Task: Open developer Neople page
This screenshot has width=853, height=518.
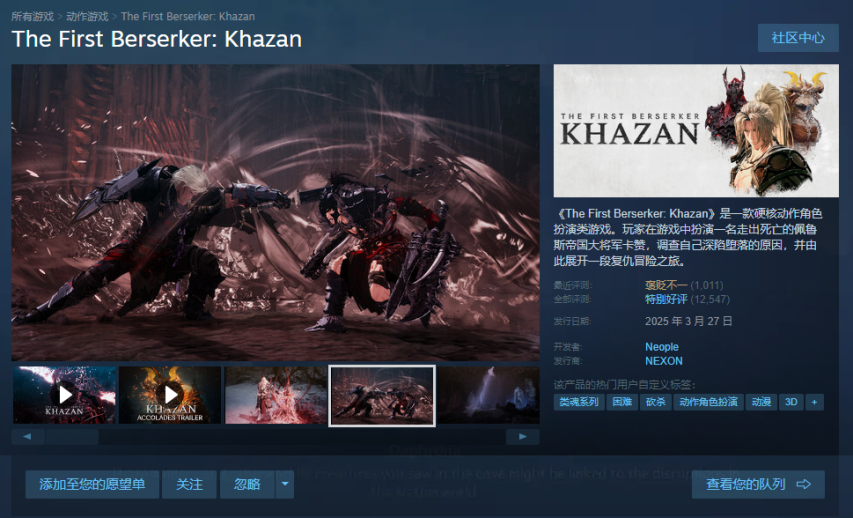Action: (662, 347)
